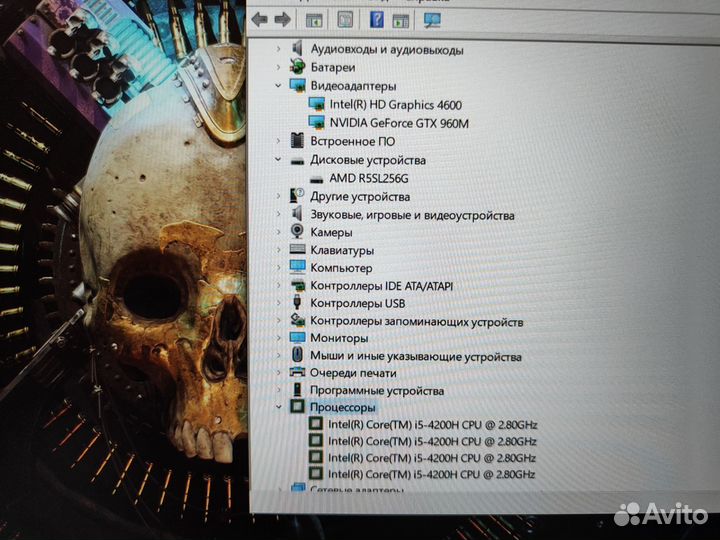
Task: Click Scan for hardware changes monitor icon
Action: 432,20
